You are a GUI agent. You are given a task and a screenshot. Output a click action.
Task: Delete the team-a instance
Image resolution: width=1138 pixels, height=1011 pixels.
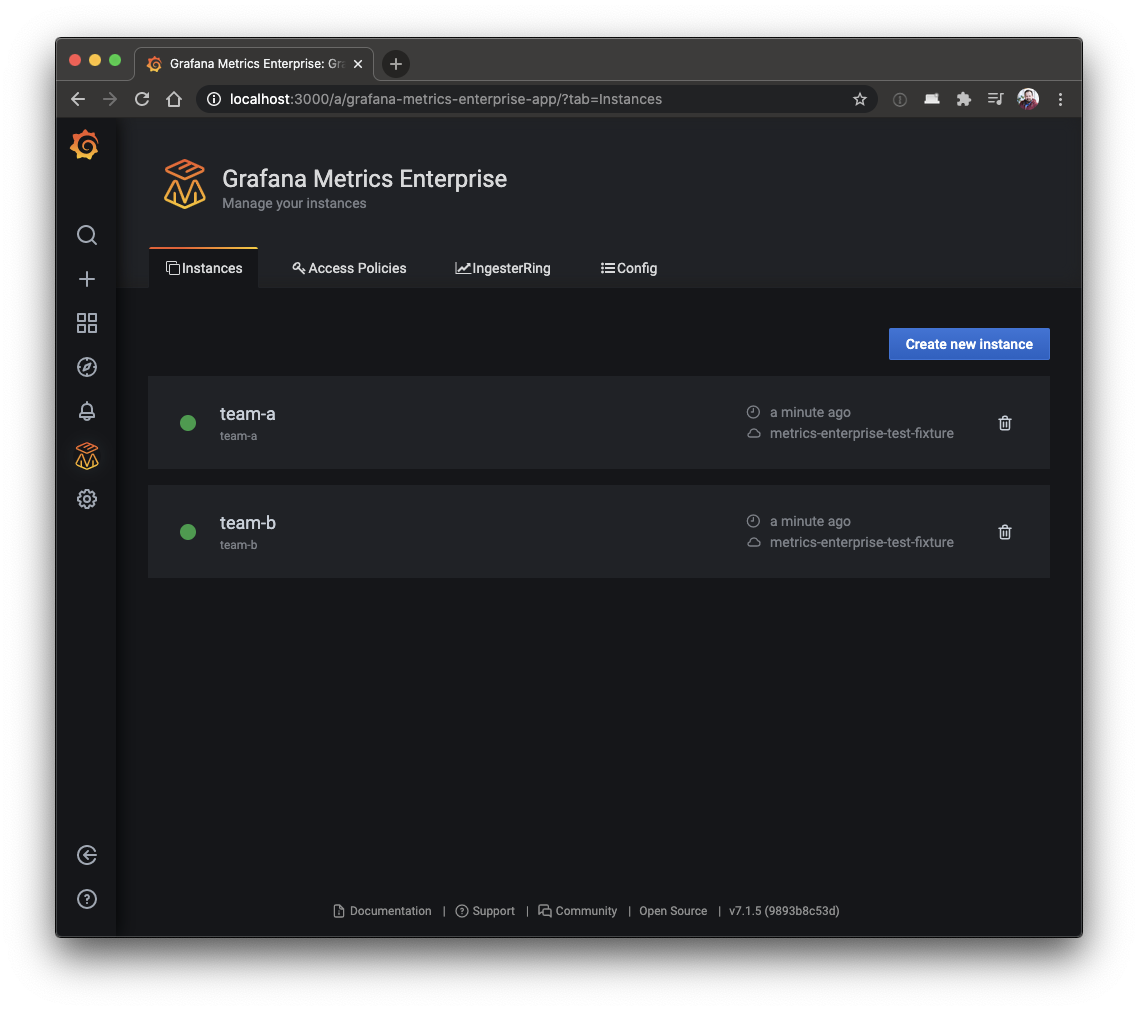click(1005, 423)
